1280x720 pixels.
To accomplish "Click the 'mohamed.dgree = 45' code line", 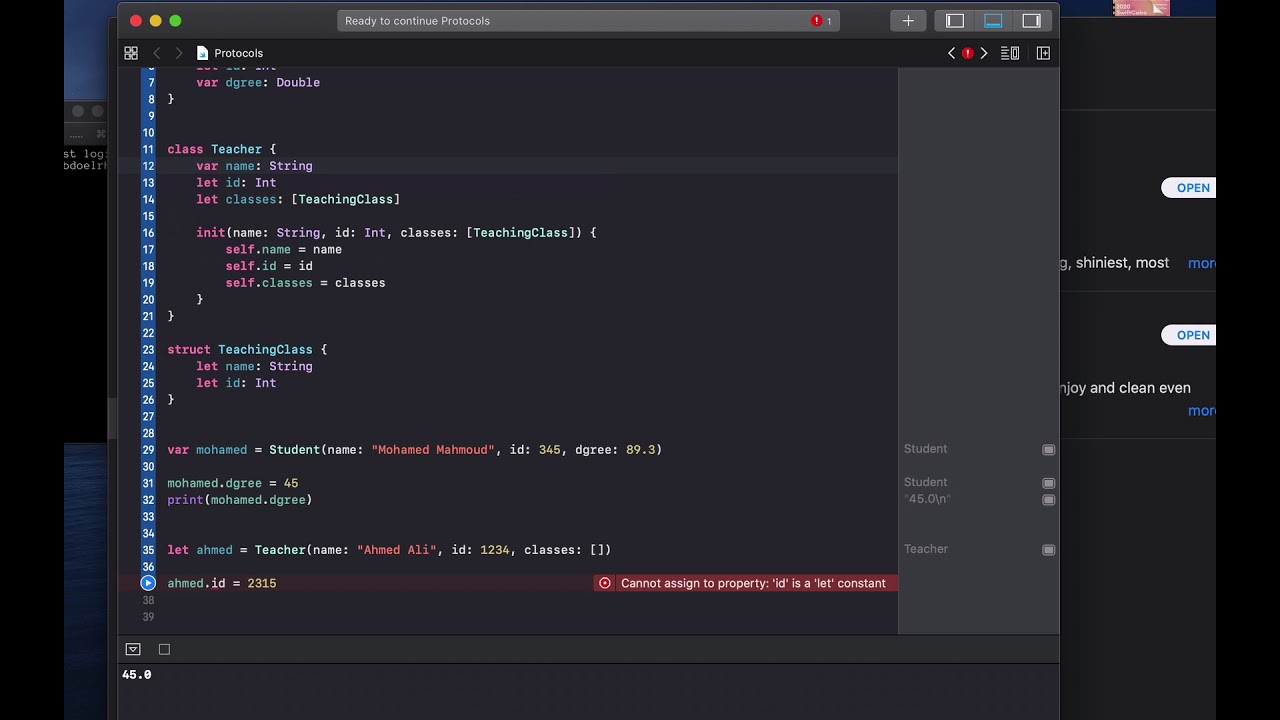I will (233, 483).
